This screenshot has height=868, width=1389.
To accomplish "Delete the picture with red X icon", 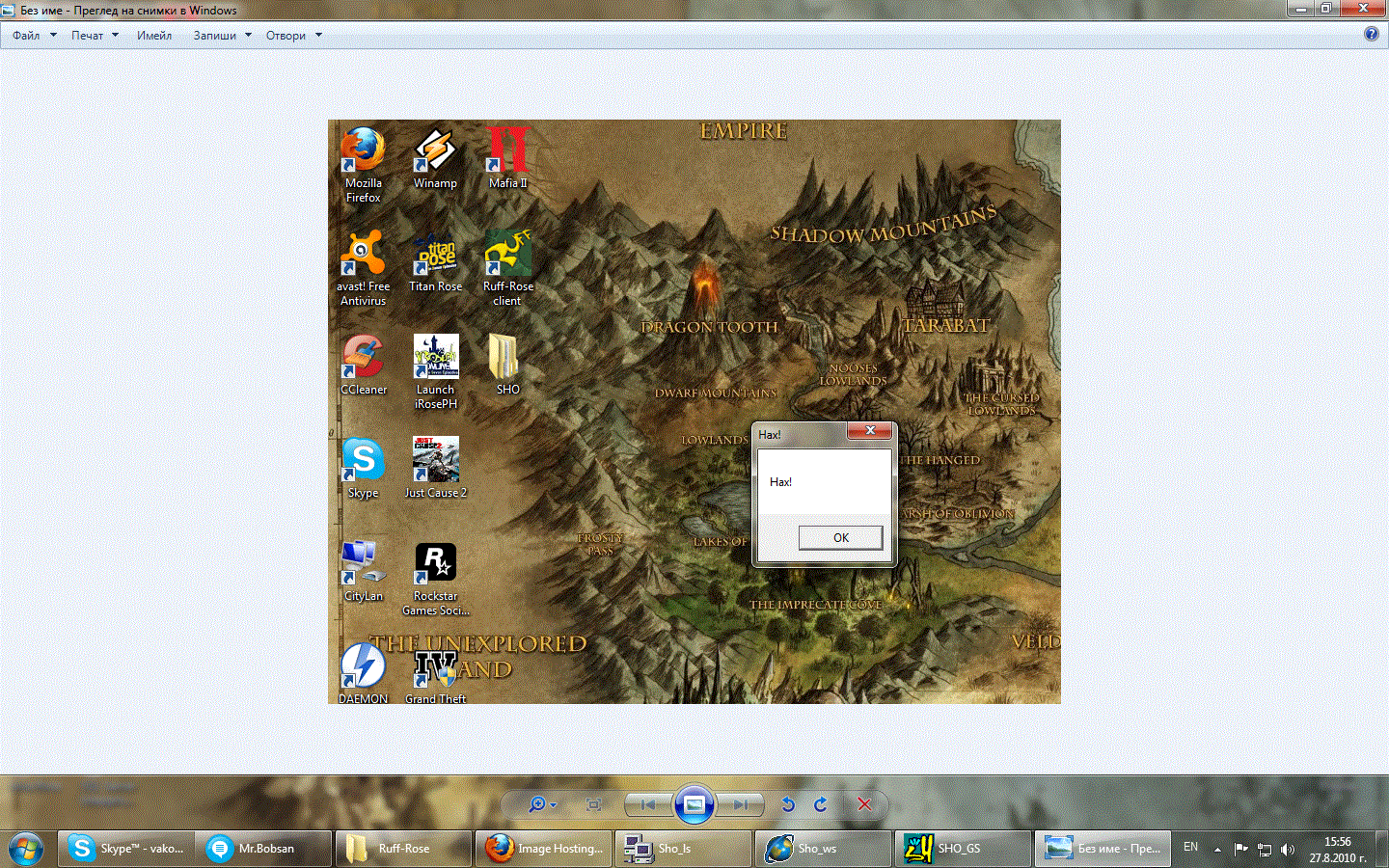I will (x=864, y=804).
